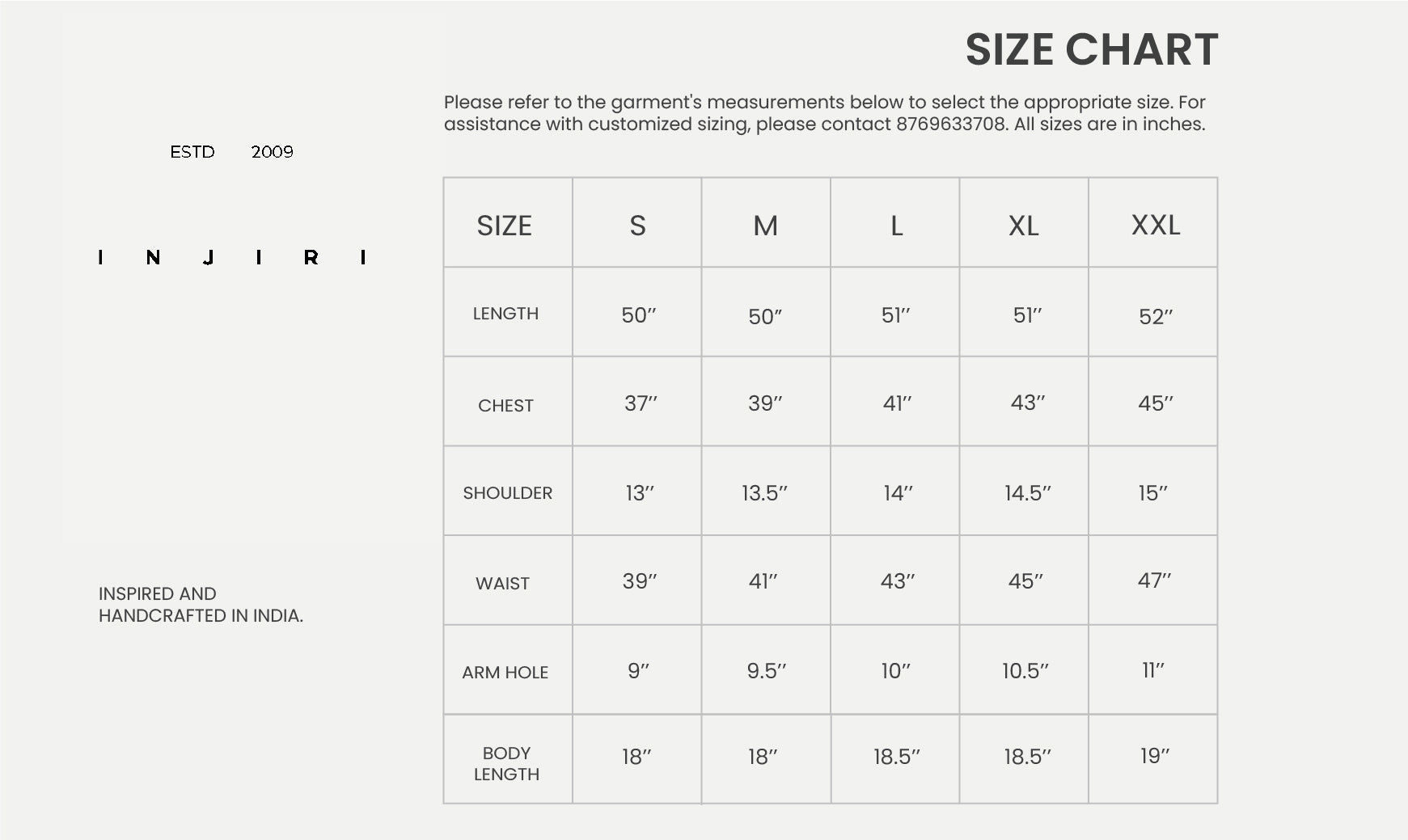Click the 10.5″ arm hole value for XL
This screenshot has height=840, width=1408.
[x=1025, y=671]
